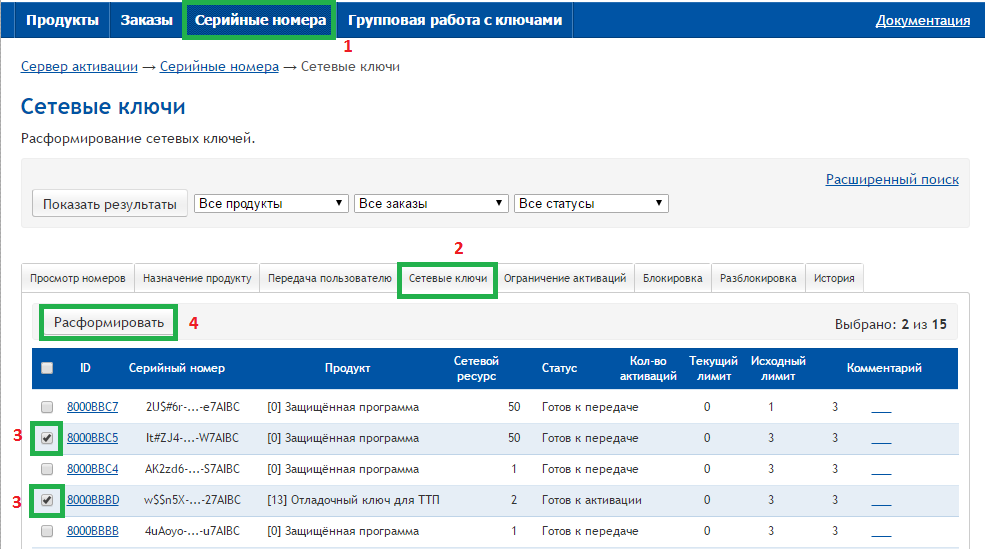Screen dimensions: 985x549
Task: Open the "Все статусы" filter dropdown
Action: pyautogui.click(x=590, y=203)
